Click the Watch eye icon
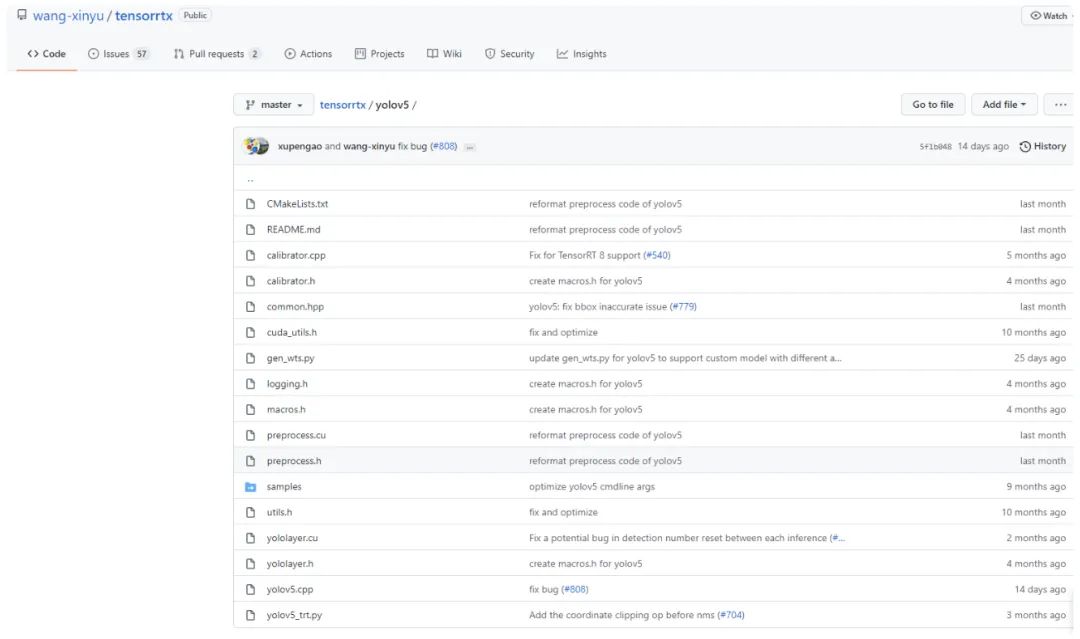Viewport: 1080px width, 639px height. point(1034,16)
